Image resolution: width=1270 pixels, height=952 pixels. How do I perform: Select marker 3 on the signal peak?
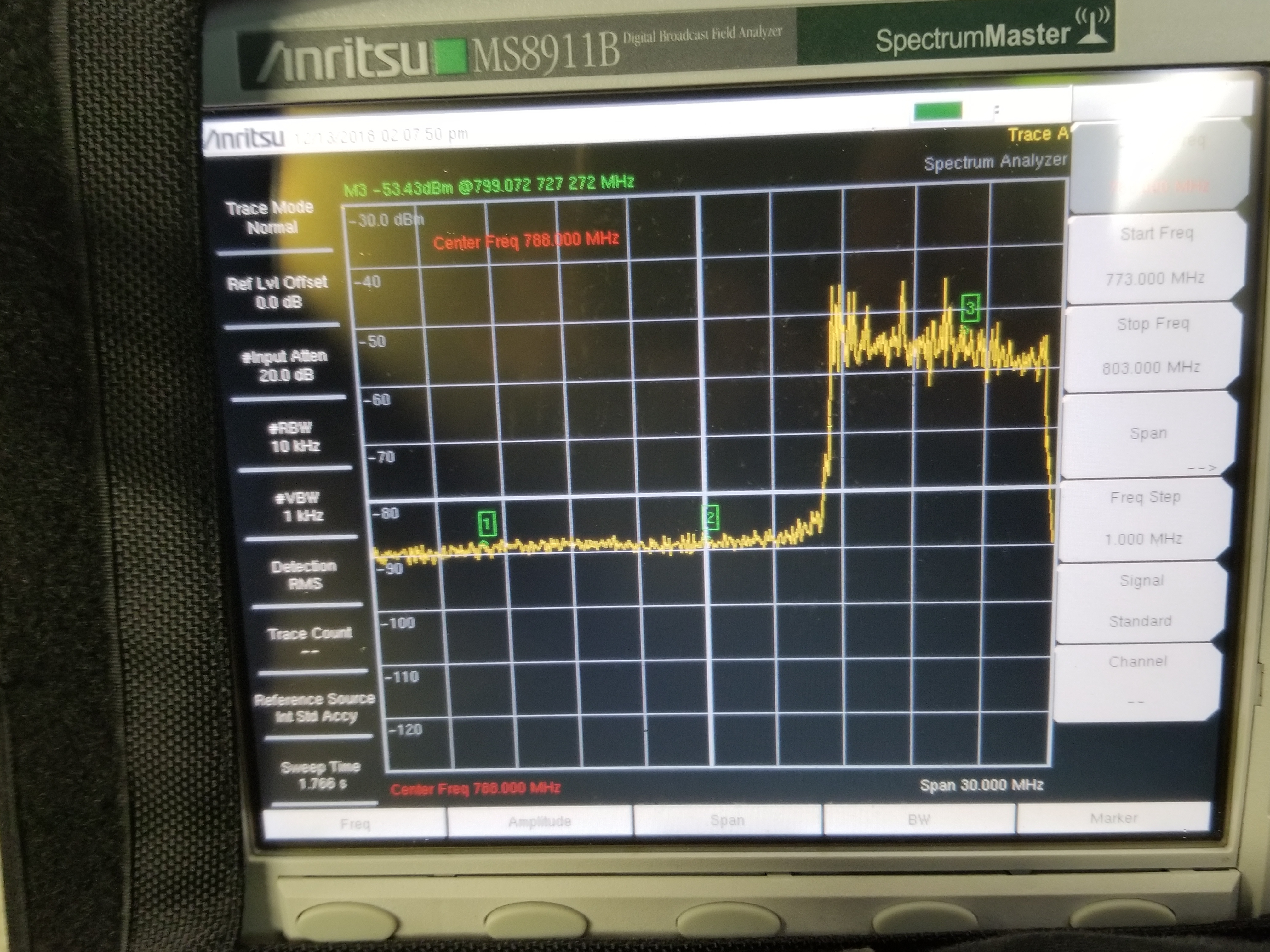click(x=970, y=308)
